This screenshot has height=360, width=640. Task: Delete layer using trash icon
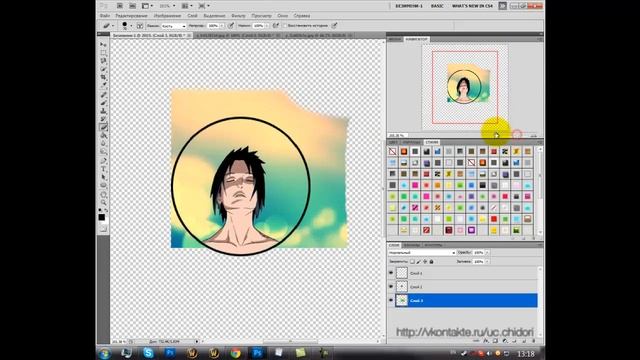pyautogui.click(x=534, y=341)
